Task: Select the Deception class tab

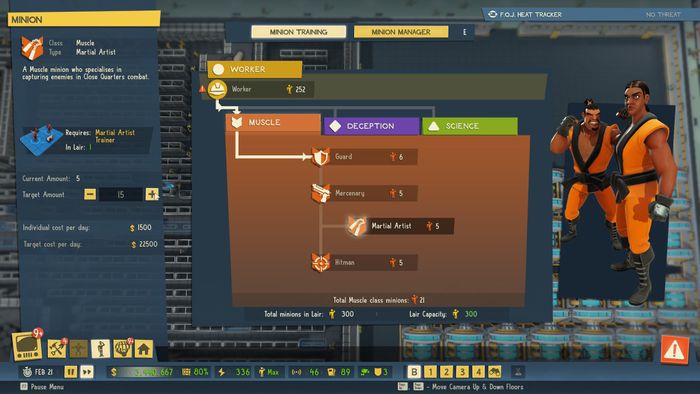Action: pyautogui.click(x=371, y=126)
